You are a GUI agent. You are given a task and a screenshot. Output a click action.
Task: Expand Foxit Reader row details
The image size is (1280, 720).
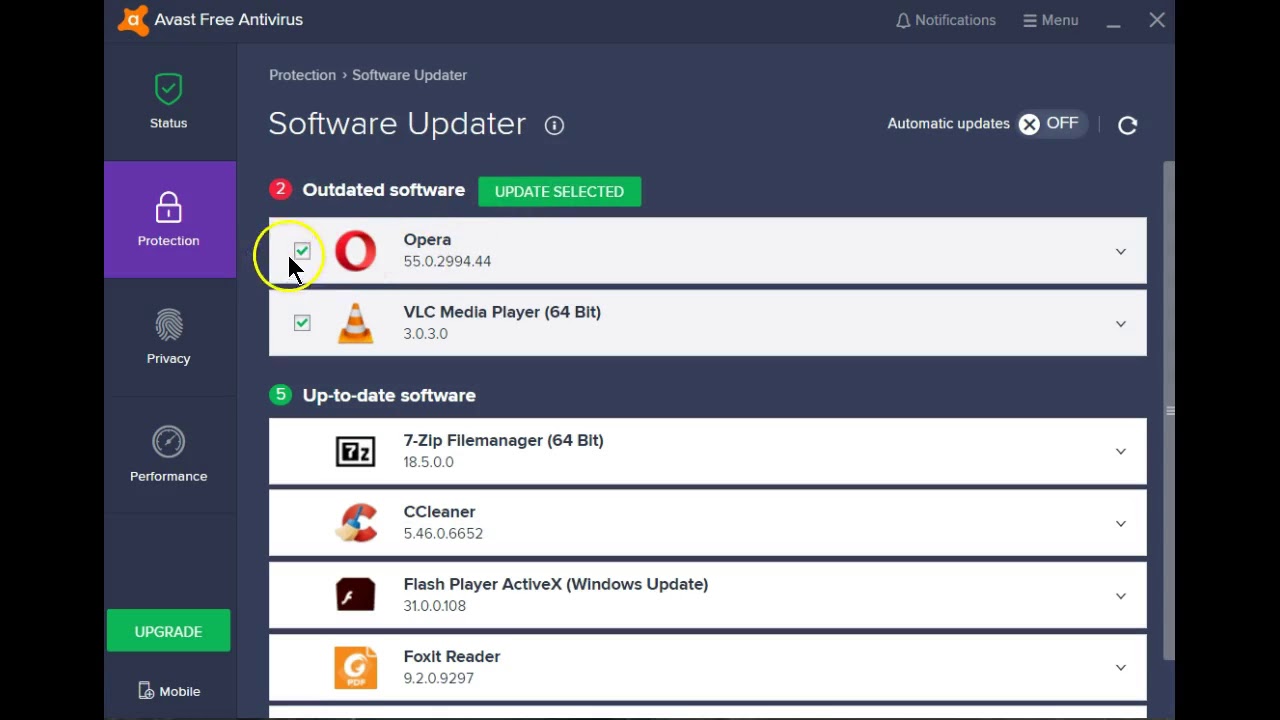point(1120,667)
